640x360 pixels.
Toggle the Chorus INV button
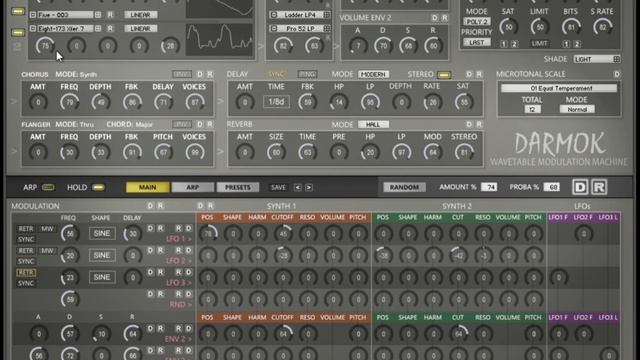(x=182, y=74)
